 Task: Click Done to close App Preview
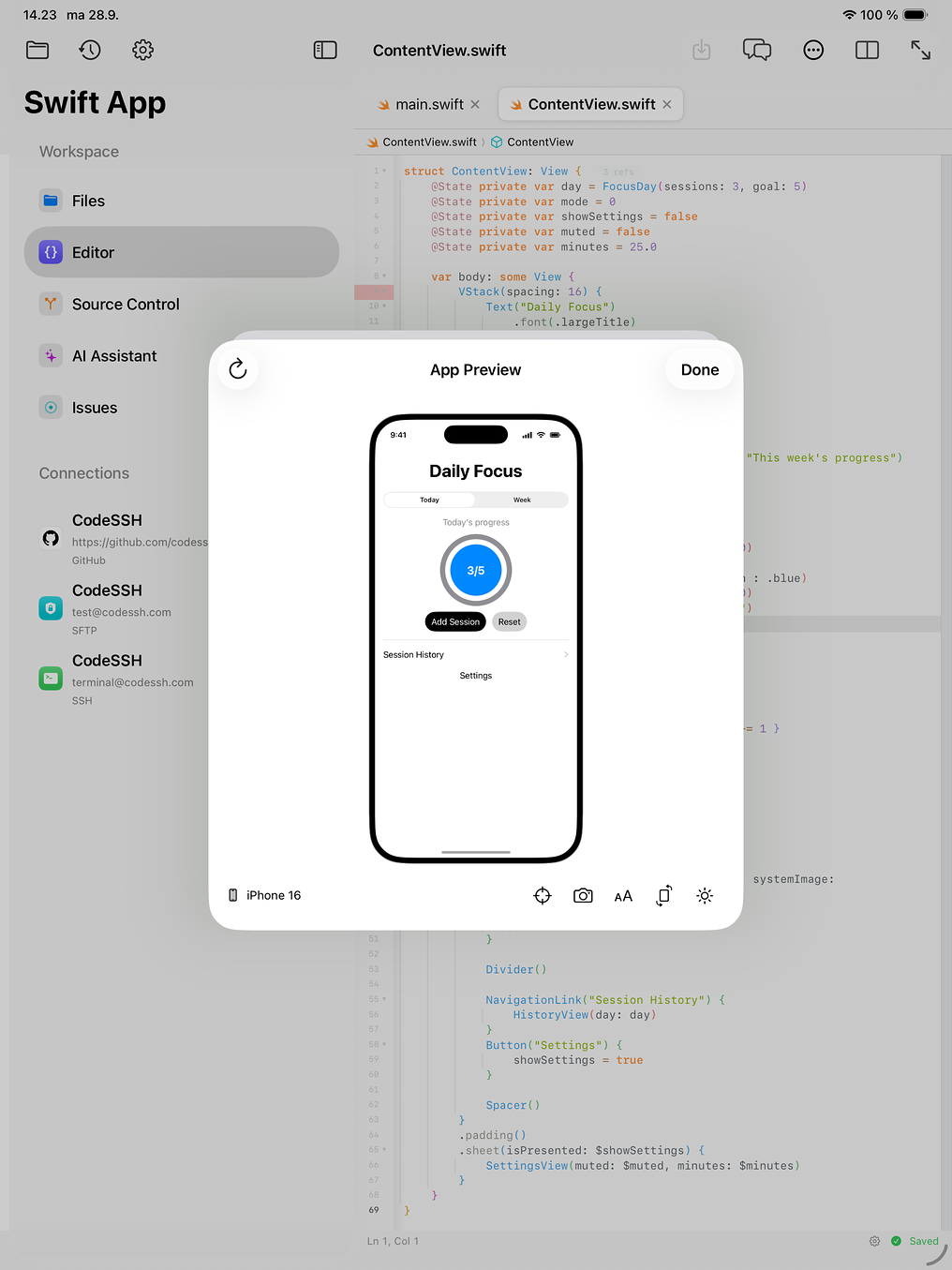(700, 369)
